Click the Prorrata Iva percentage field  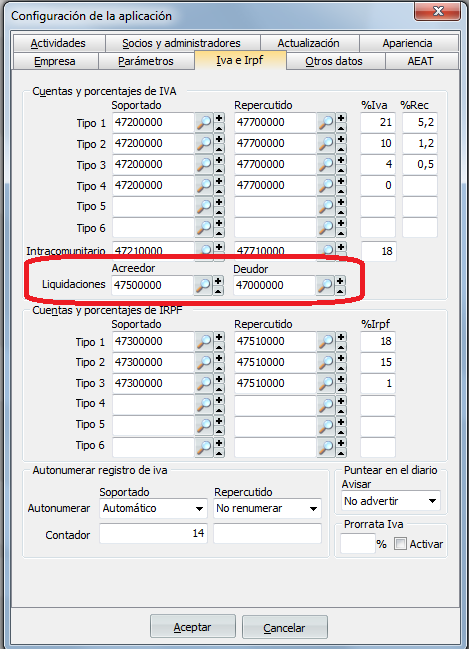point(357,543)
